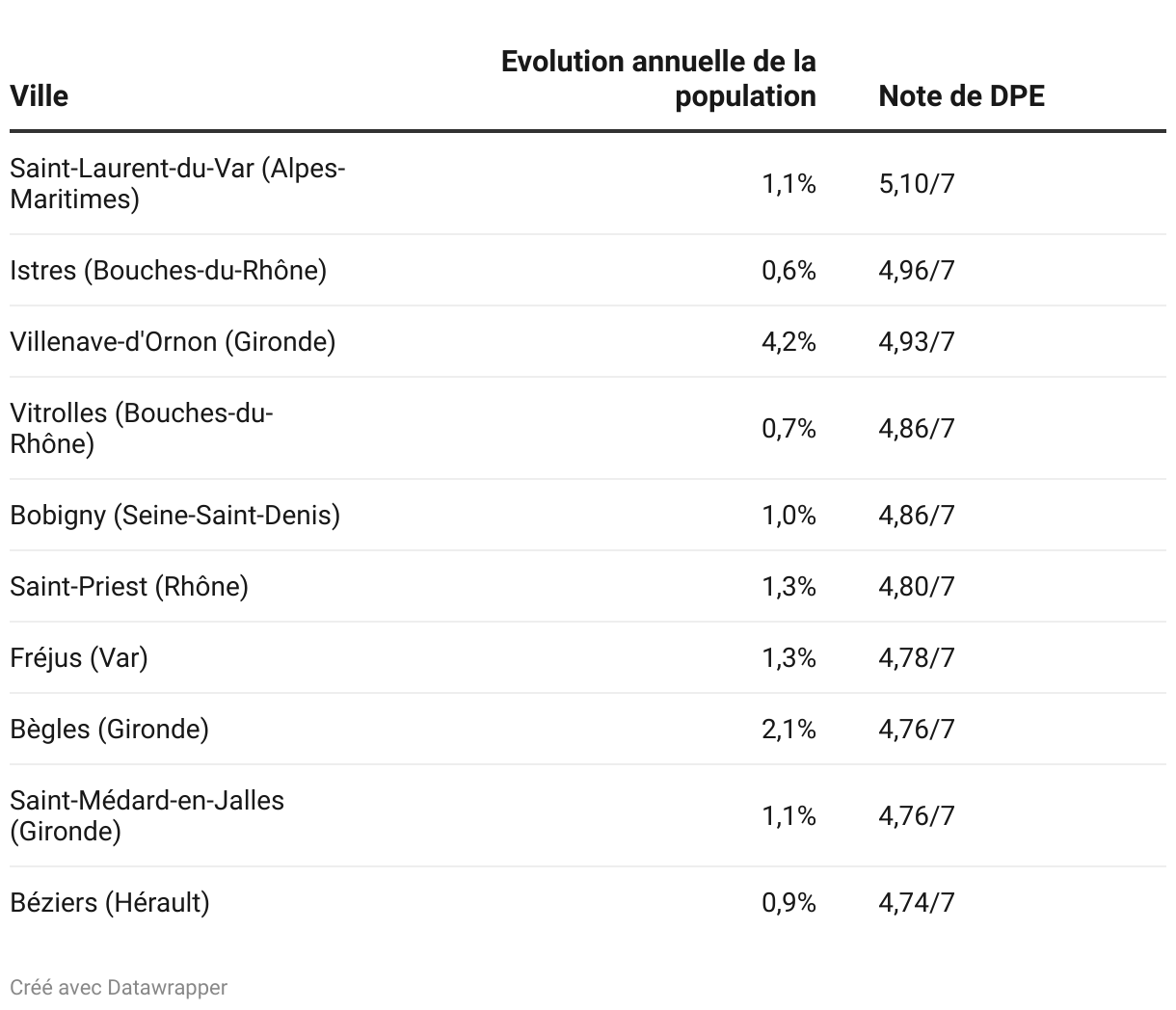1176x1010 pixels.
Task: Select the Saint-Priest (Rhône) cell
Action: 129,586
